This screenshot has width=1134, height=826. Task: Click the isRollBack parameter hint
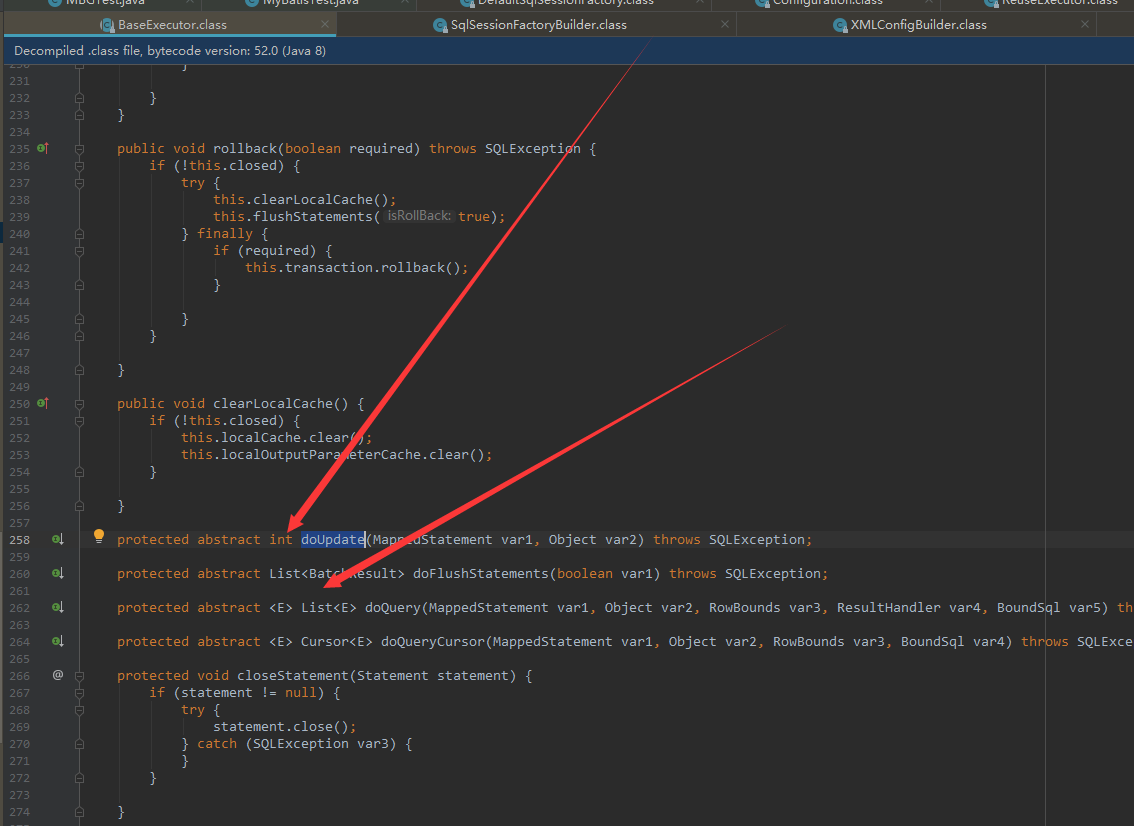click(419, 216)
